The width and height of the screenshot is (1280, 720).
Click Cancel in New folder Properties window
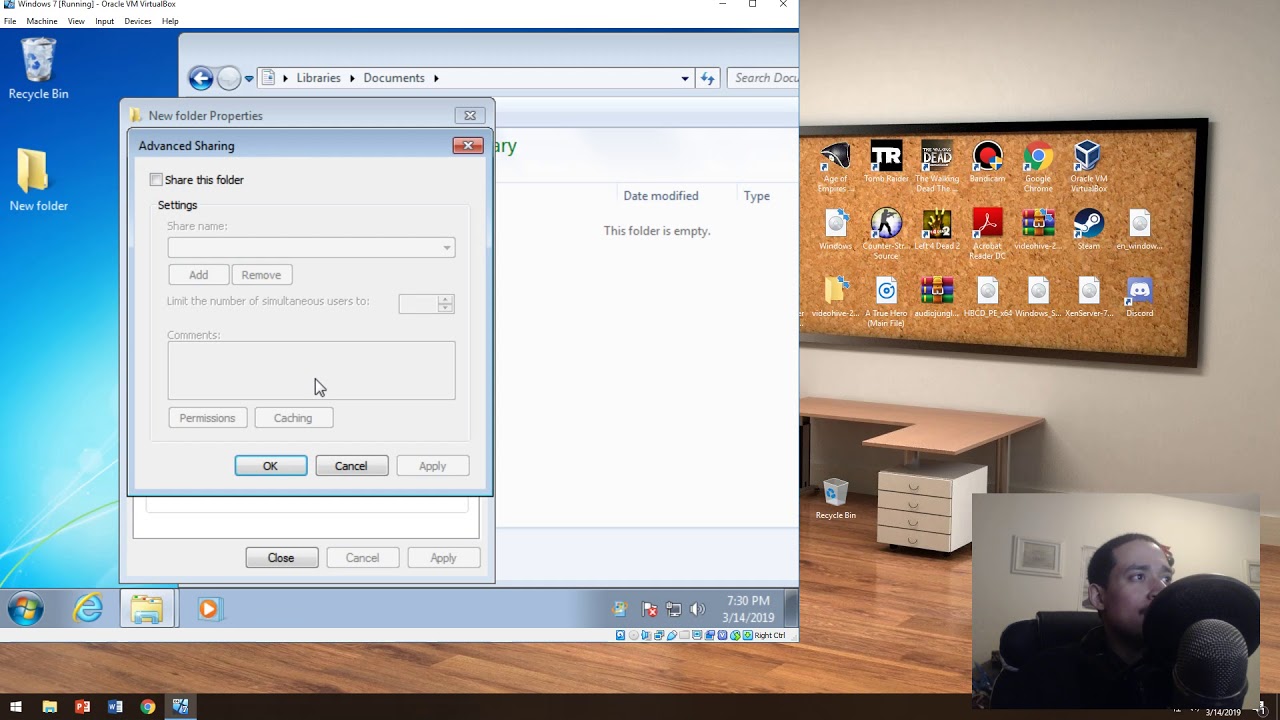[x=362, y=558]
